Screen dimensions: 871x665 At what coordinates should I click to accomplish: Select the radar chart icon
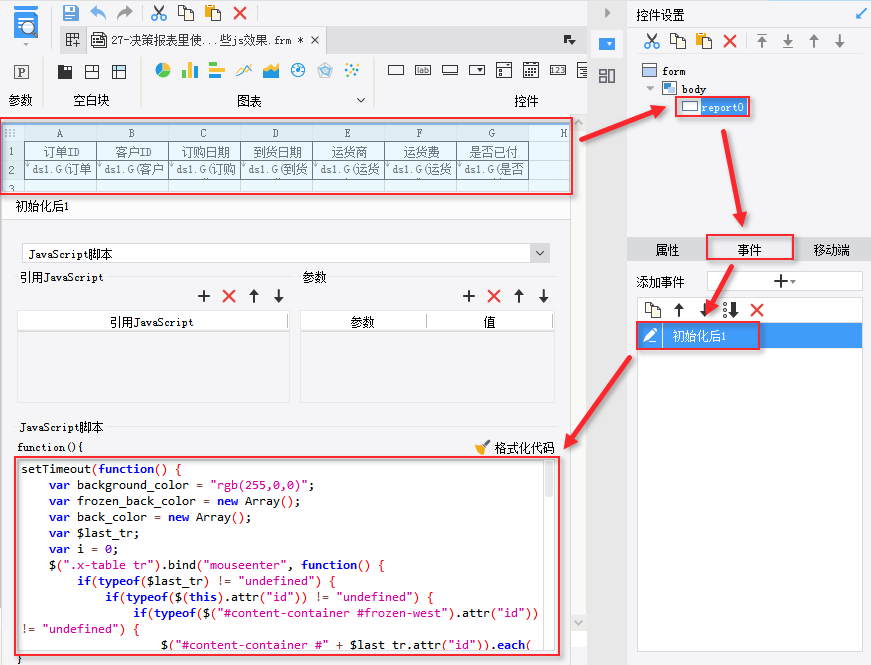(x=324, y=70)
